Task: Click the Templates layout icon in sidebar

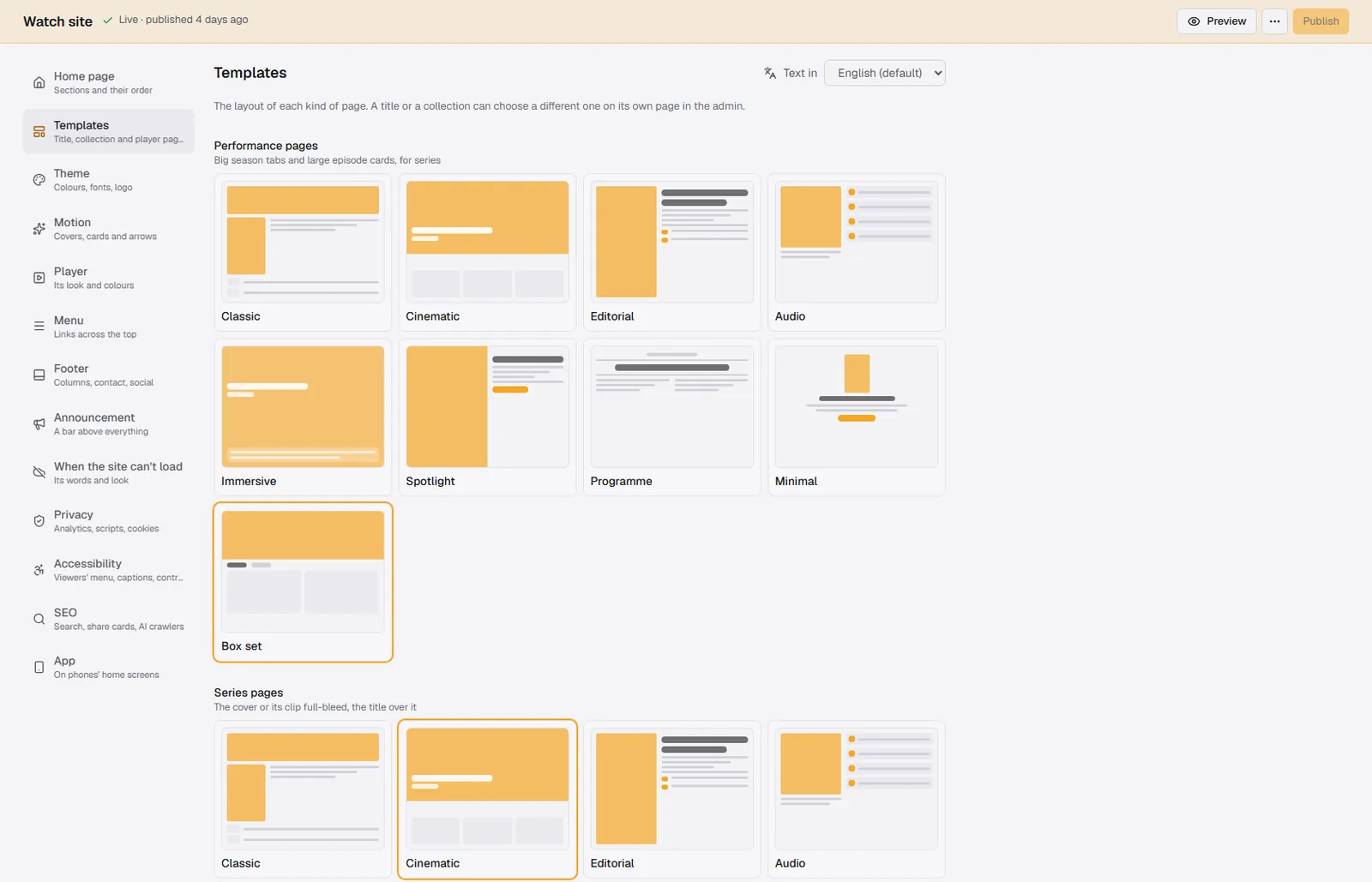Action: 39,132
